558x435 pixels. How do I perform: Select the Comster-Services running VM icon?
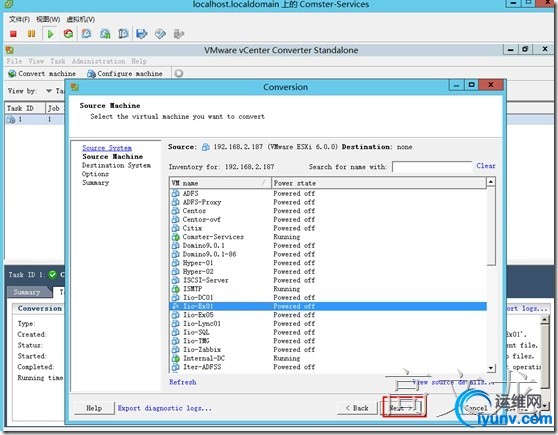click(x=175, y=237)
